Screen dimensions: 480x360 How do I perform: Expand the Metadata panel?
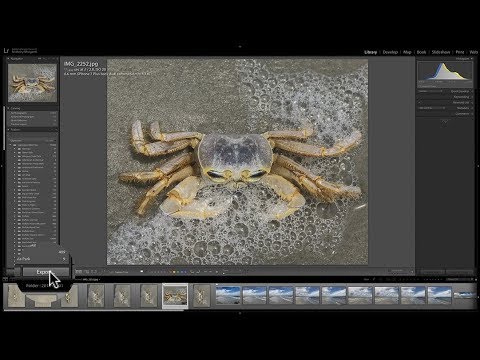[472, 108]
